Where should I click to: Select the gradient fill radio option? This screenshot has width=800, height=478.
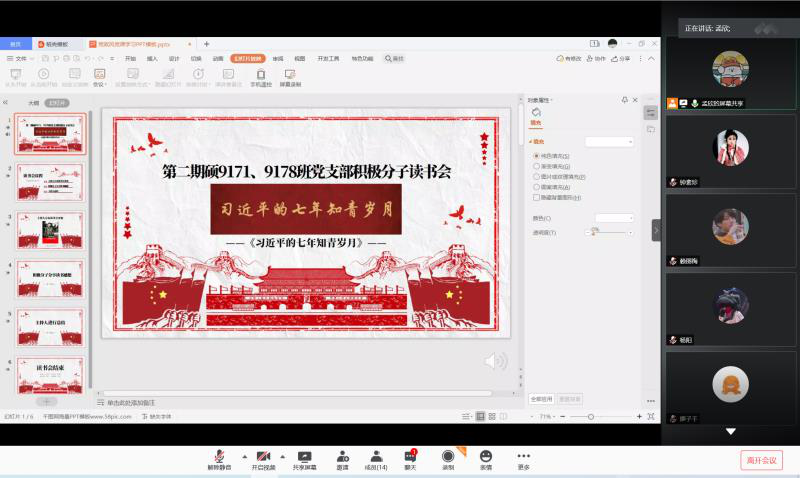click(537, 166)
